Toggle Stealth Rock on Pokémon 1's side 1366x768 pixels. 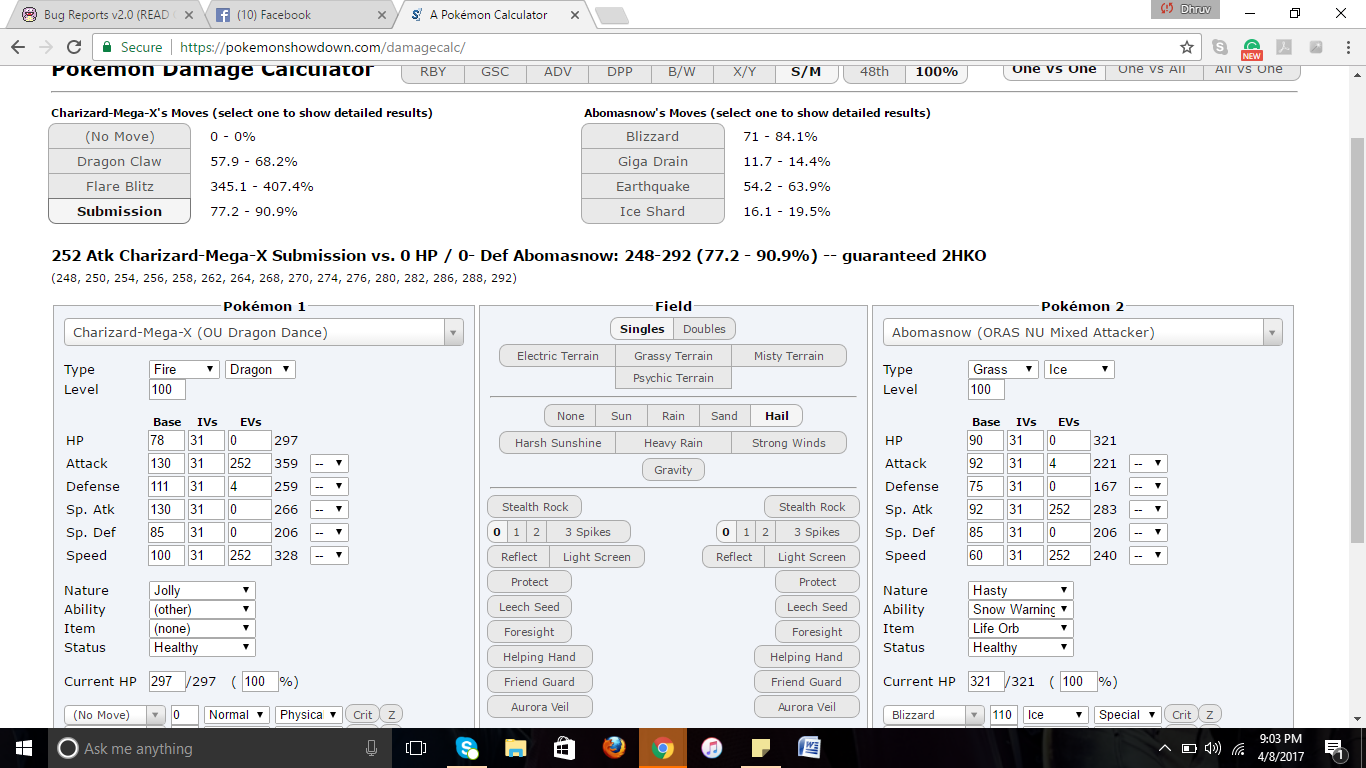tap(534, 507)
